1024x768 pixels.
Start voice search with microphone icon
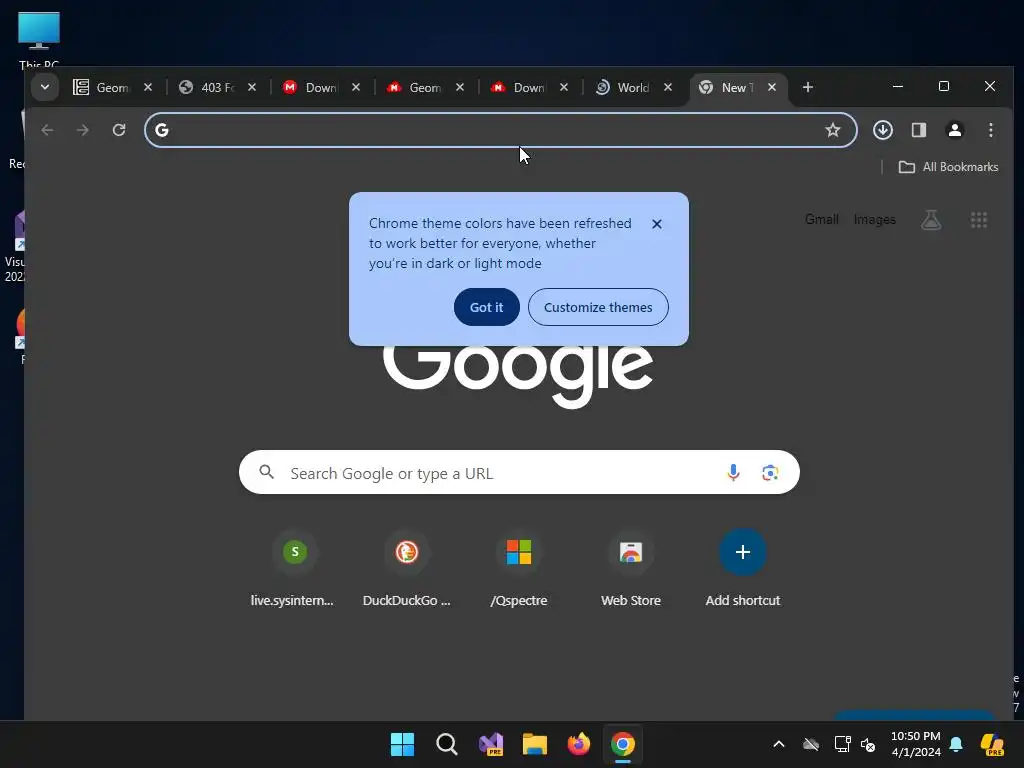733,472
